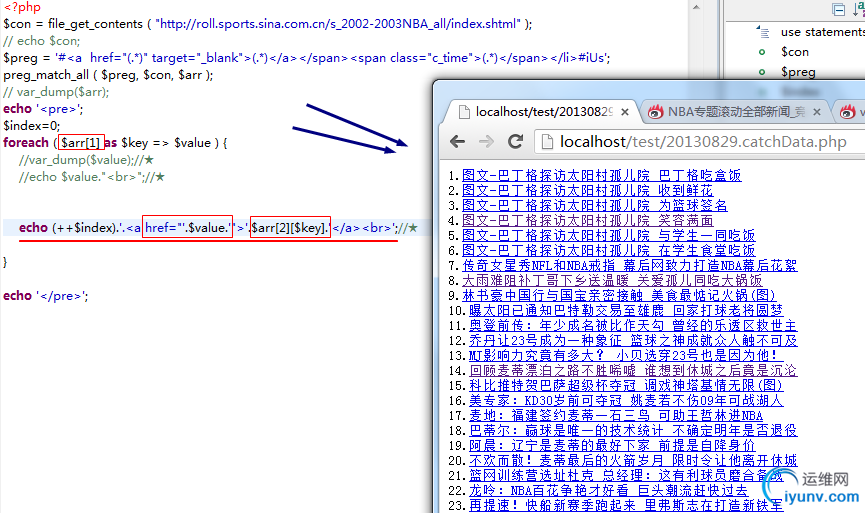Open link 8 大雨难阻补丁哥下乡送温暖
Screen dimensions: 865x513
[612, 280]
